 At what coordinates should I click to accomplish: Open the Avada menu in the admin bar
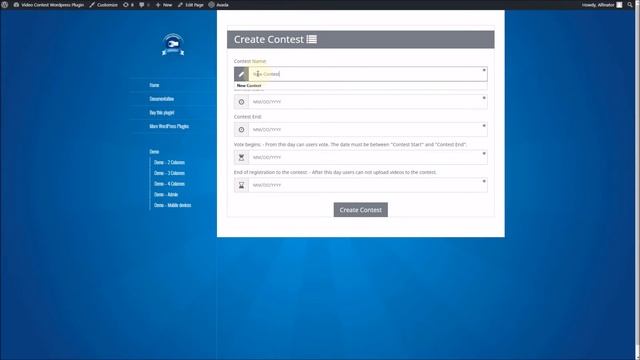218,5
